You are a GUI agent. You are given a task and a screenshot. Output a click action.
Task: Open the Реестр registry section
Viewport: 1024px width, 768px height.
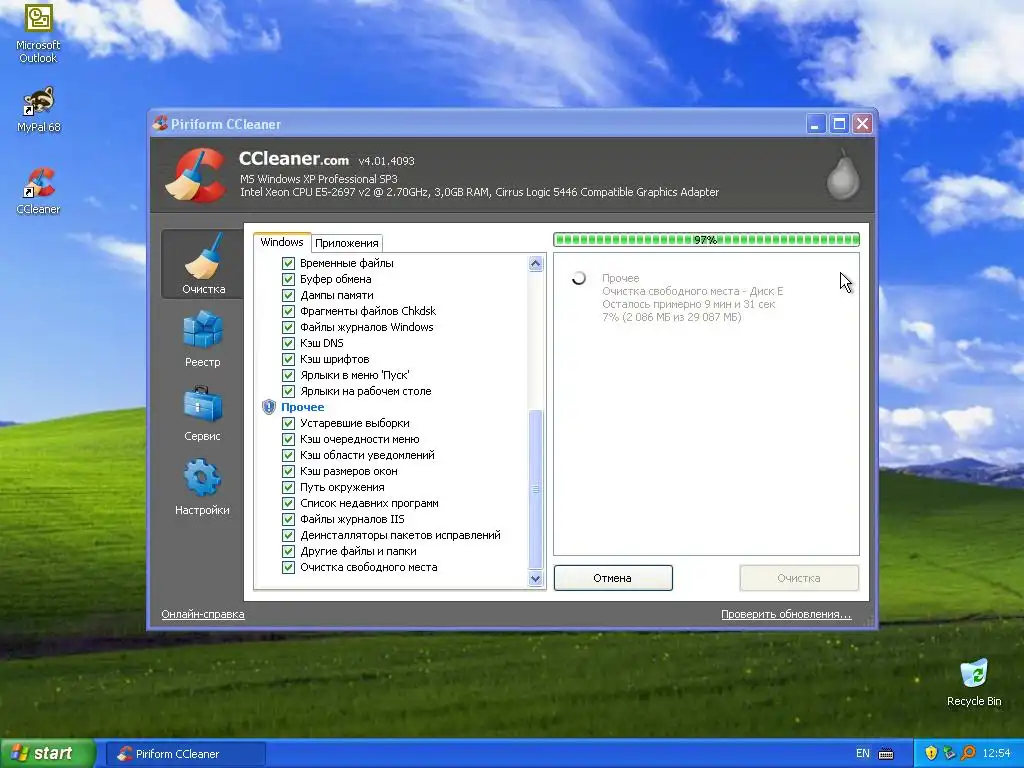pyautogui.click(x=202, y=338)
